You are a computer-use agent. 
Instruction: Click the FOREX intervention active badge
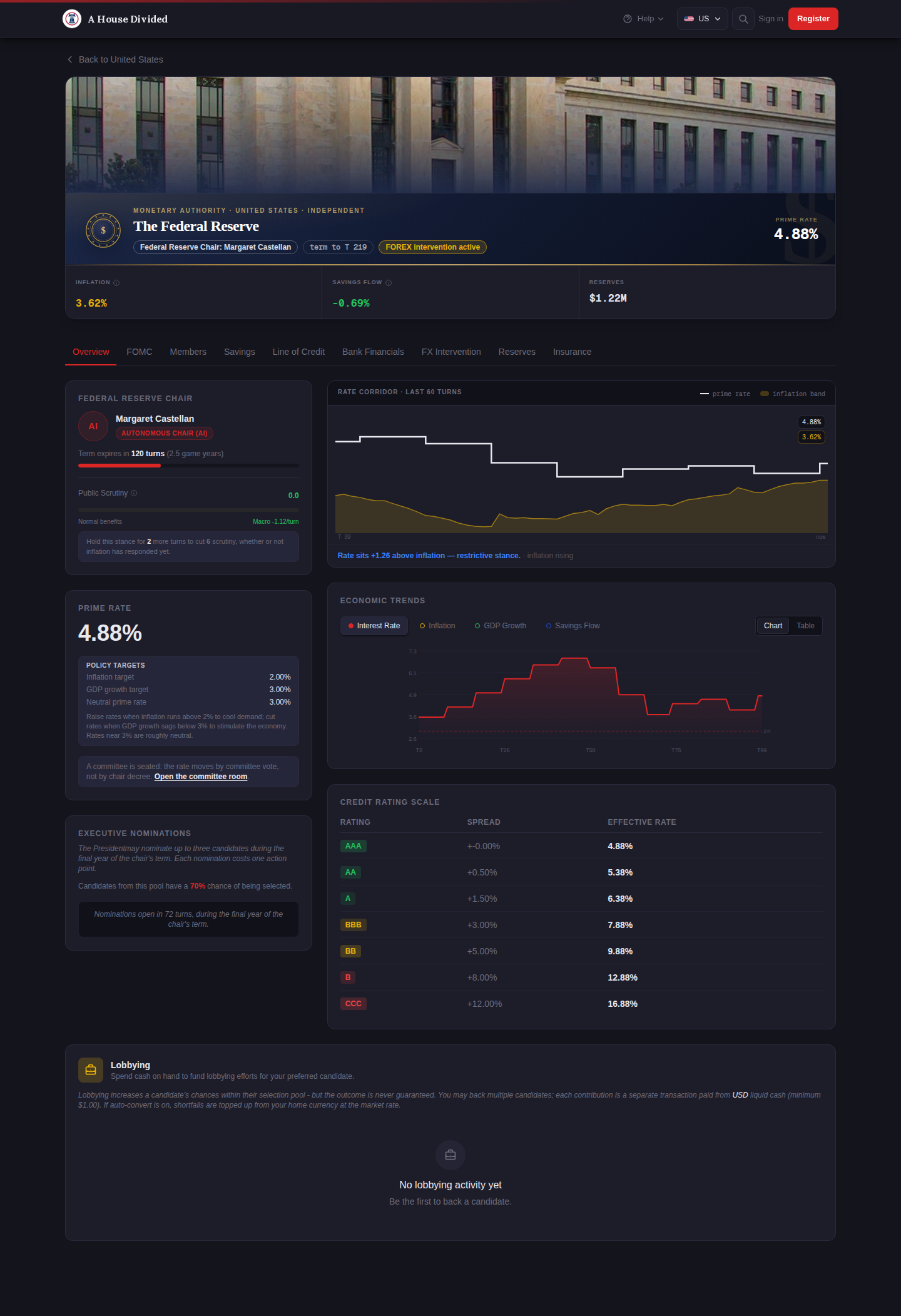(432, 247)
